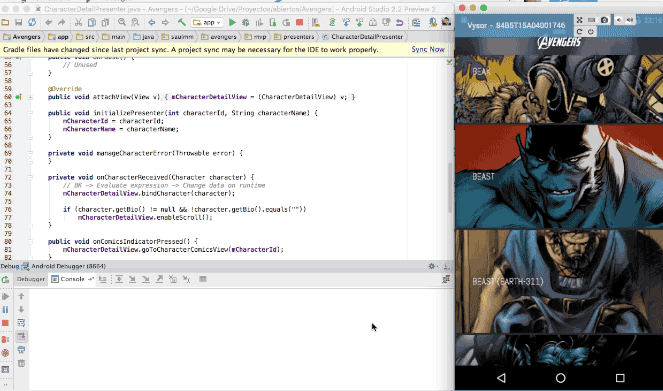This screenshot has width=663, height=391.
Task: Cut selection with the scissors icon
Action: coord(78,22)
